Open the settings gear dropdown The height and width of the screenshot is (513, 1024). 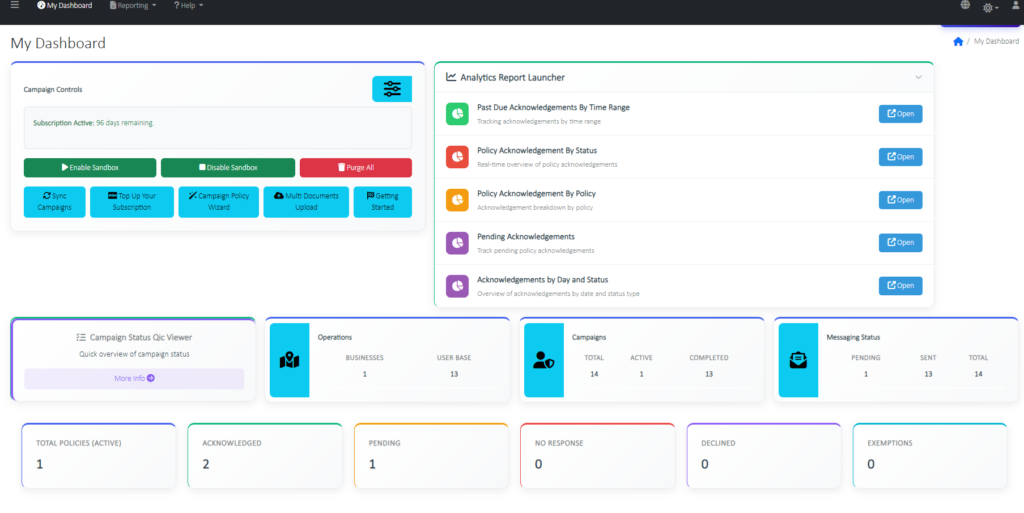point(990,7)
